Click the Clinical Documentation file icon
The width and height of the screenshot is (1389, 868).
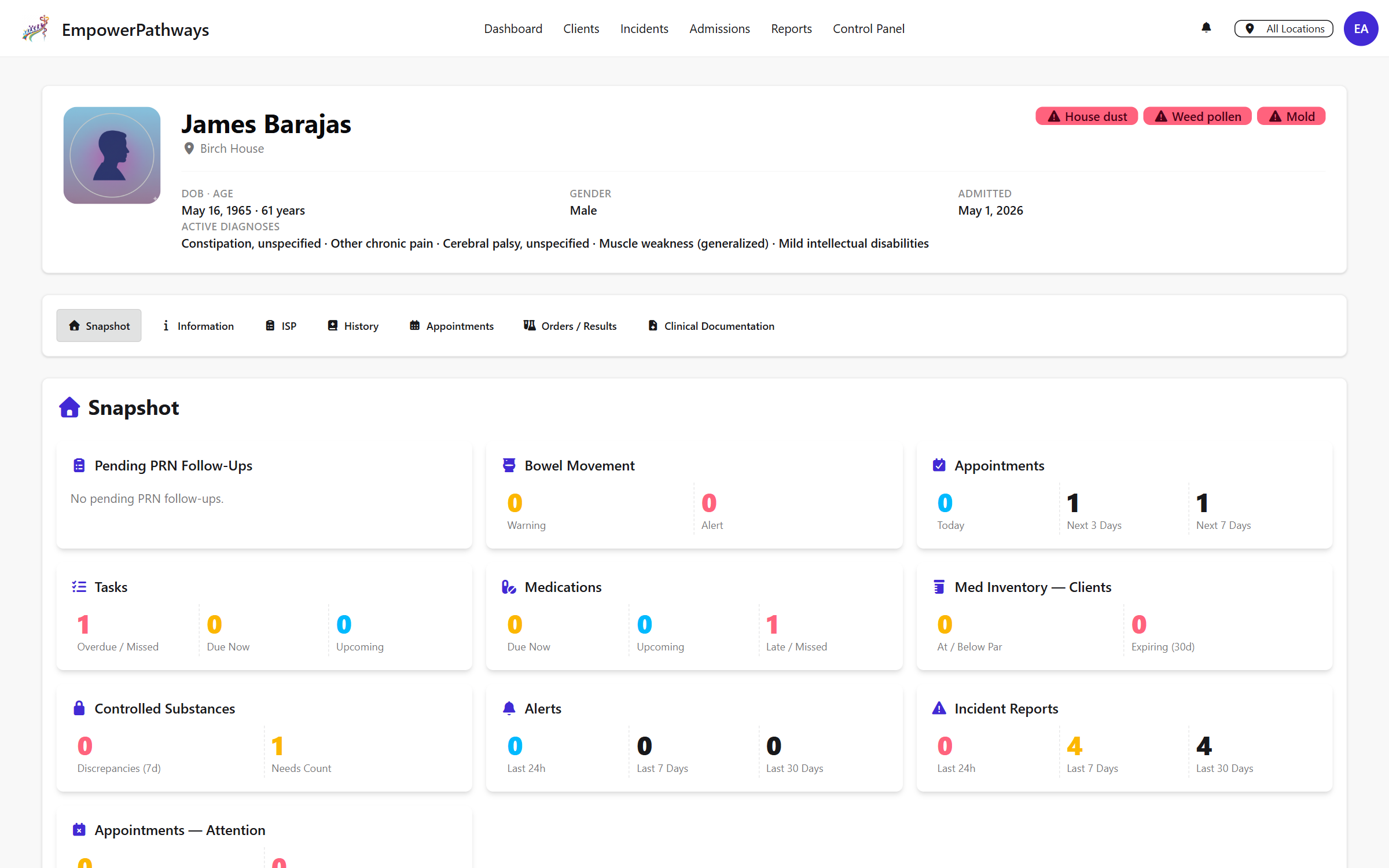[x=653, y=326]
